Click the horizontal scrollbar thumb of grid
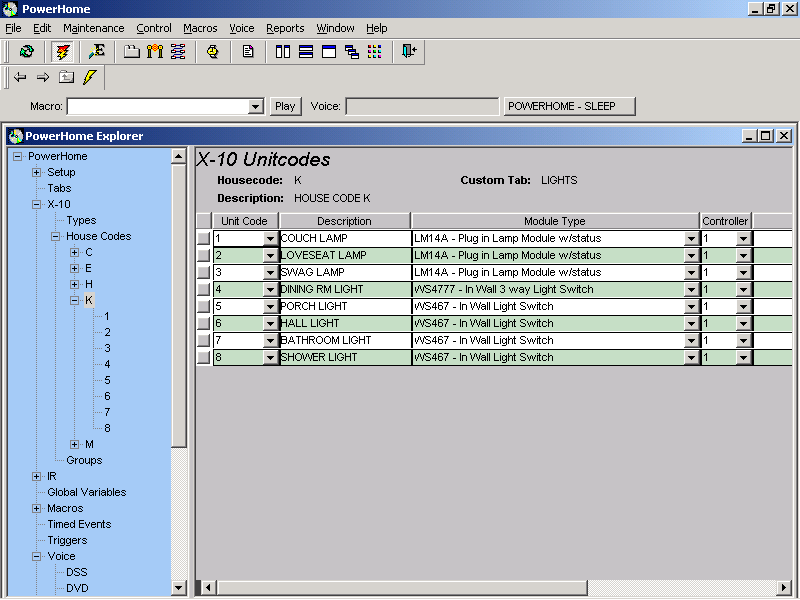This screenshot has width=800, height=600. pos(403,588)
